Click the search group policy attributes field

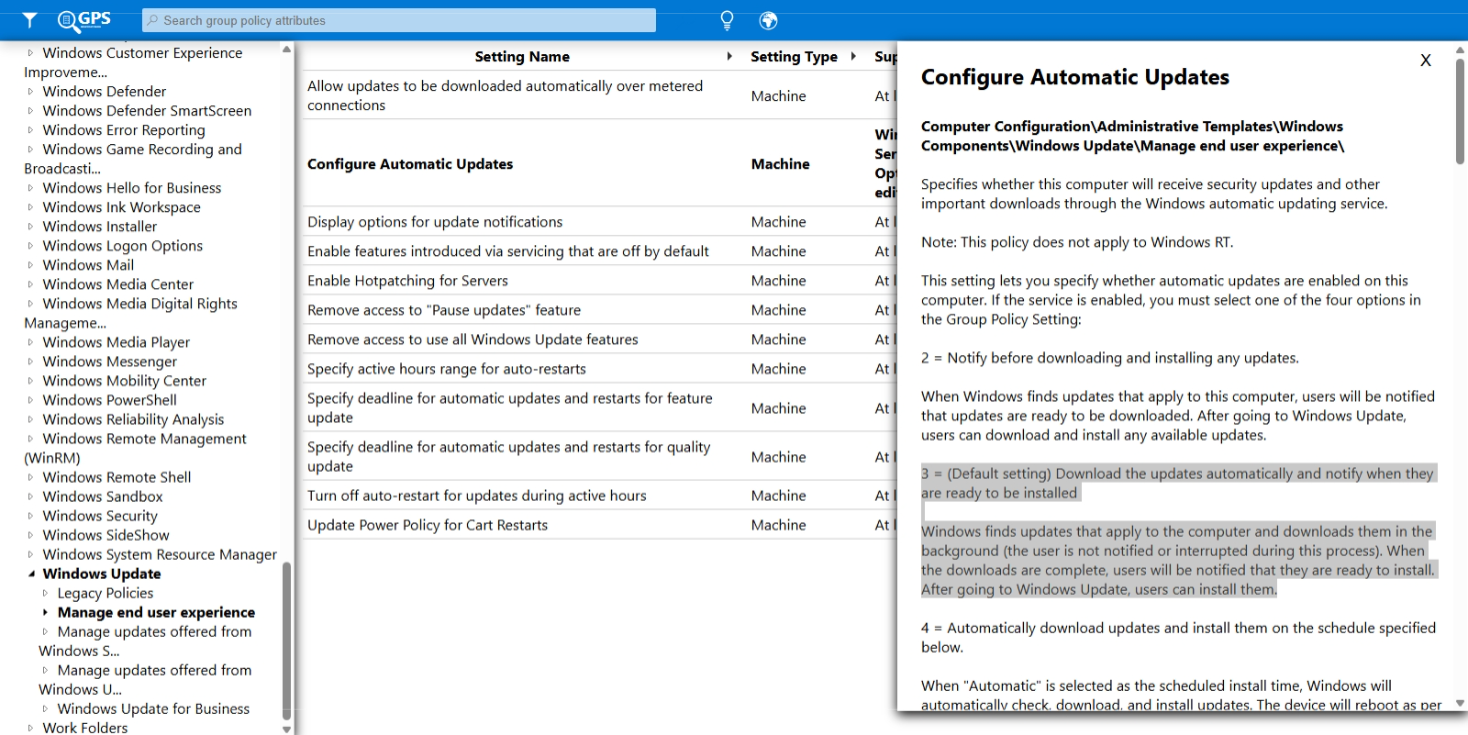pos(399,20)
